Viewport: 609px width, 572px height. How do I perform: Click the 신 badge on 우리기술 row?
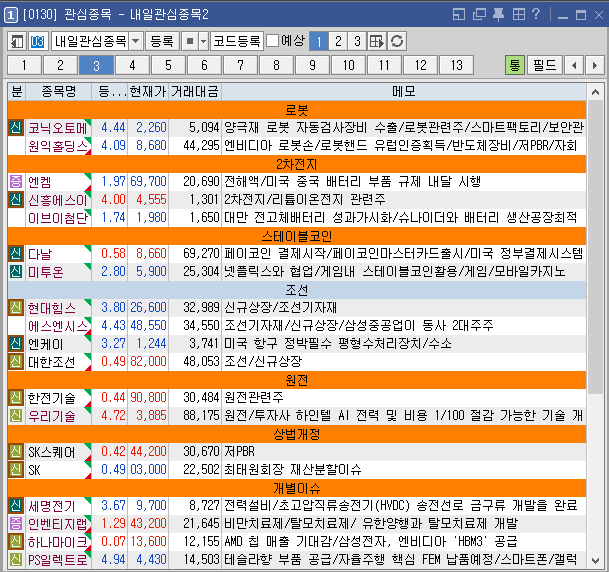[16, 416]
